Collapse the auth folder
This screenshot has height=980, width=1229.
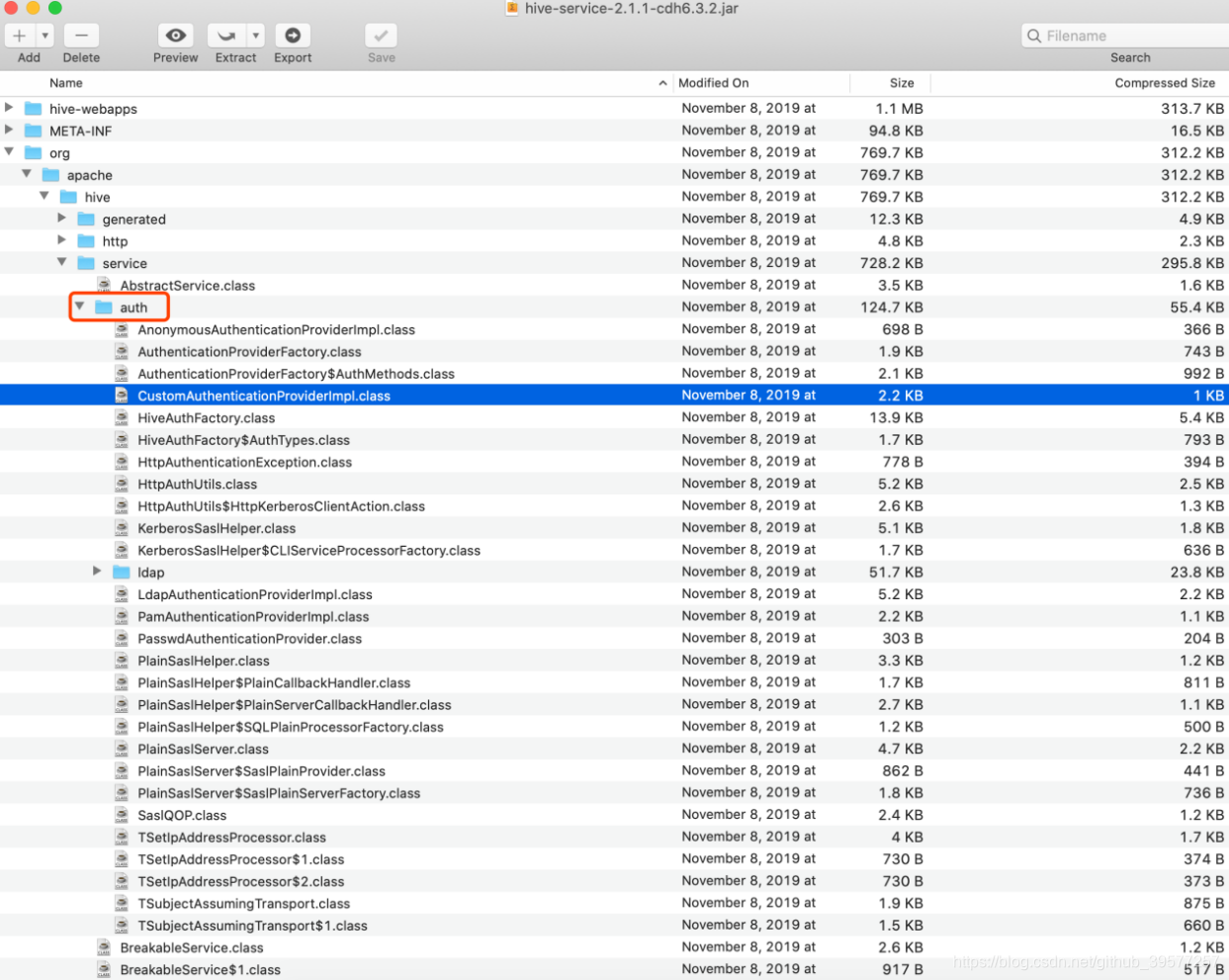[80, 307]
